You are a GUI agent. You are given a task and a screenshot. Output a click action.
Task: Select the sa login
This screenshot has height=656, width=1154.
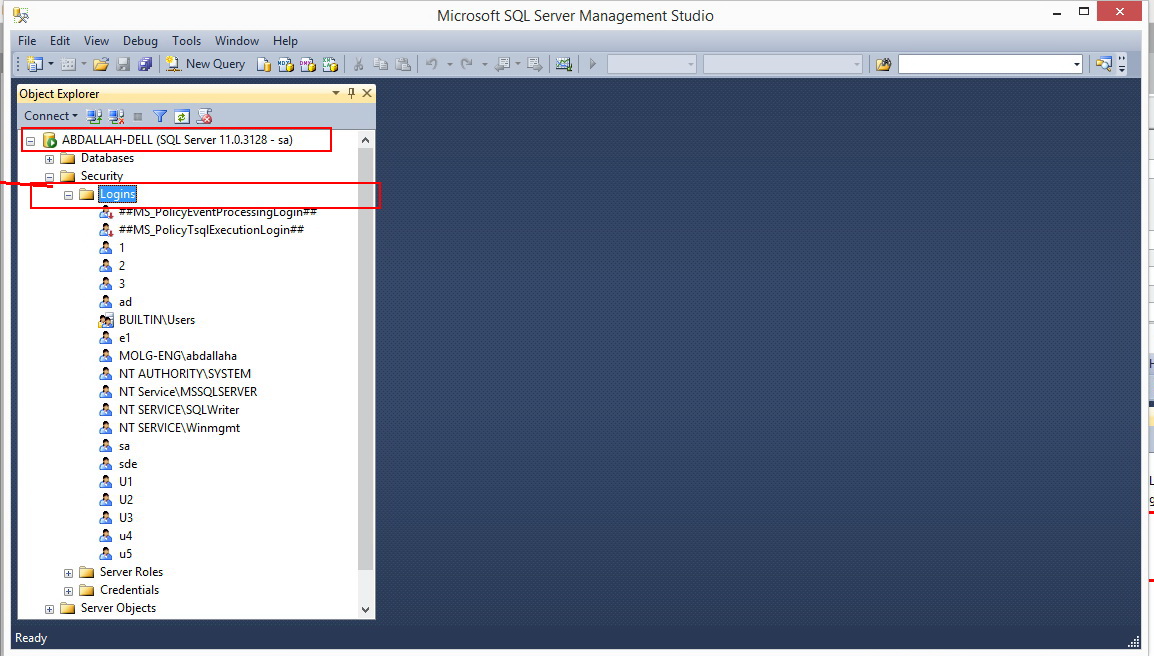(x=124, y=446)
